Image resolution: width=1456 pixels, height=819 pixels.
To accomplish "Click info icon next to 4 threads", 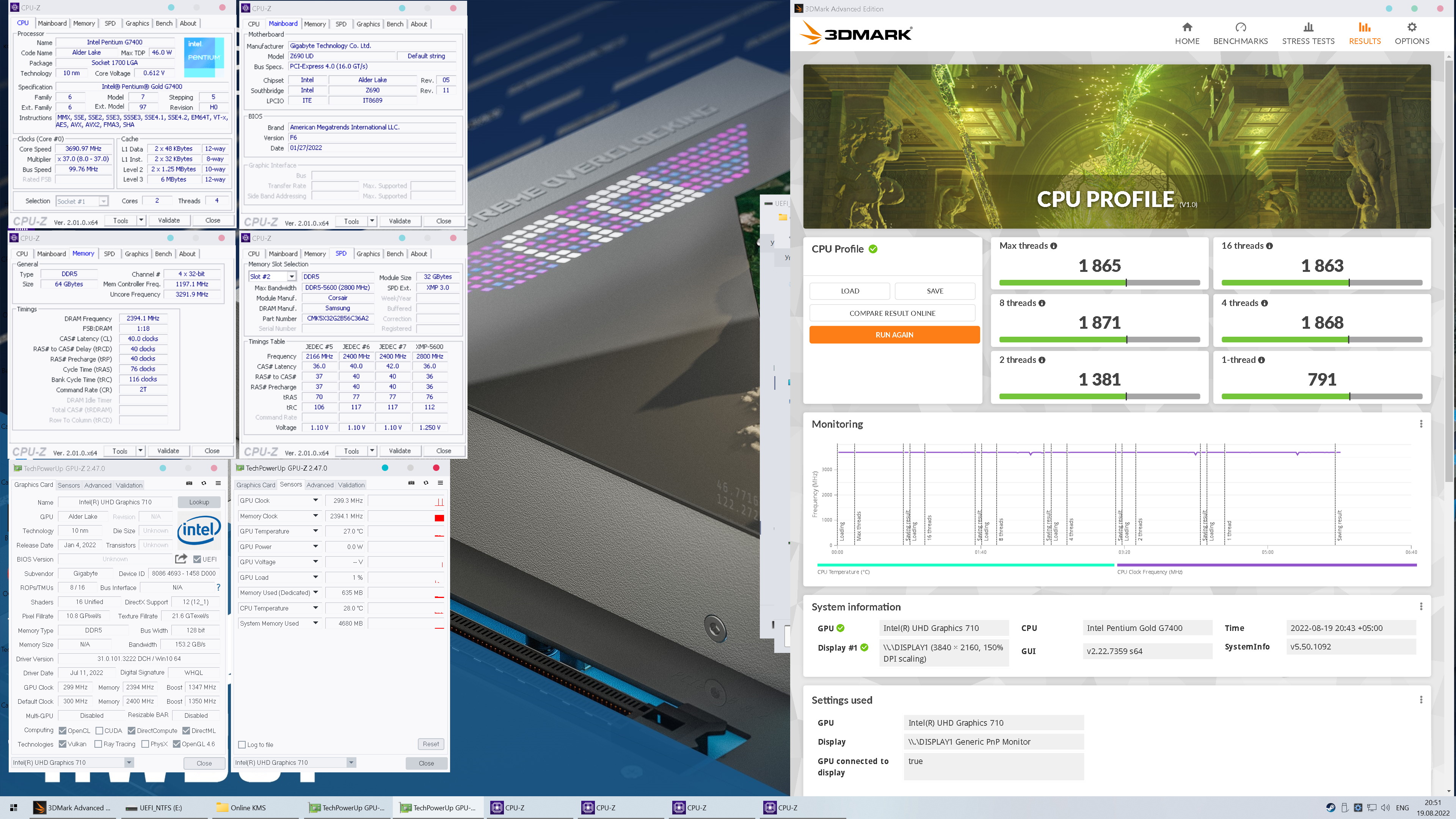I will (1265, 303).
